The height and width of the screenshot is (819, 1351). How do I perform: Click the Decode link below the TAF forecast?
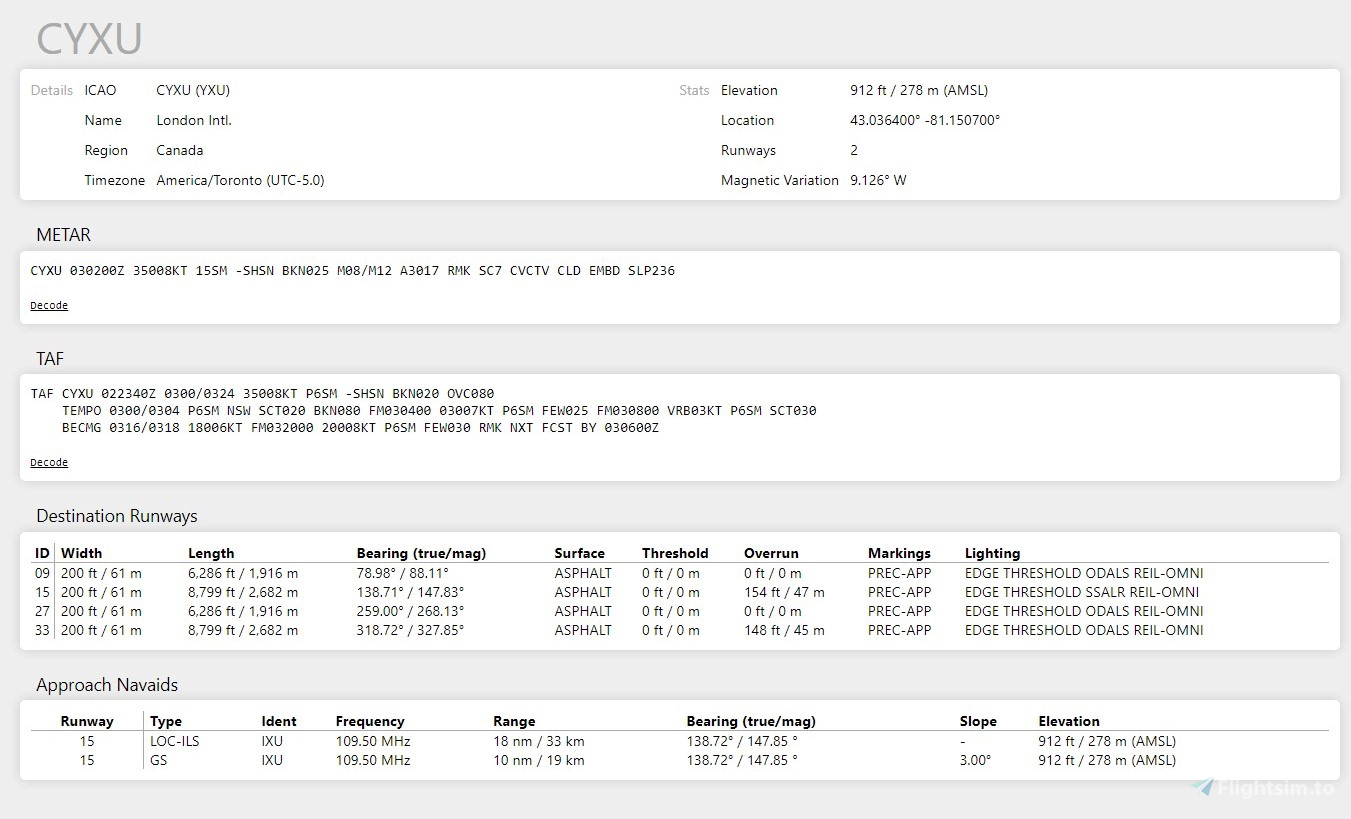pos(48,462)
